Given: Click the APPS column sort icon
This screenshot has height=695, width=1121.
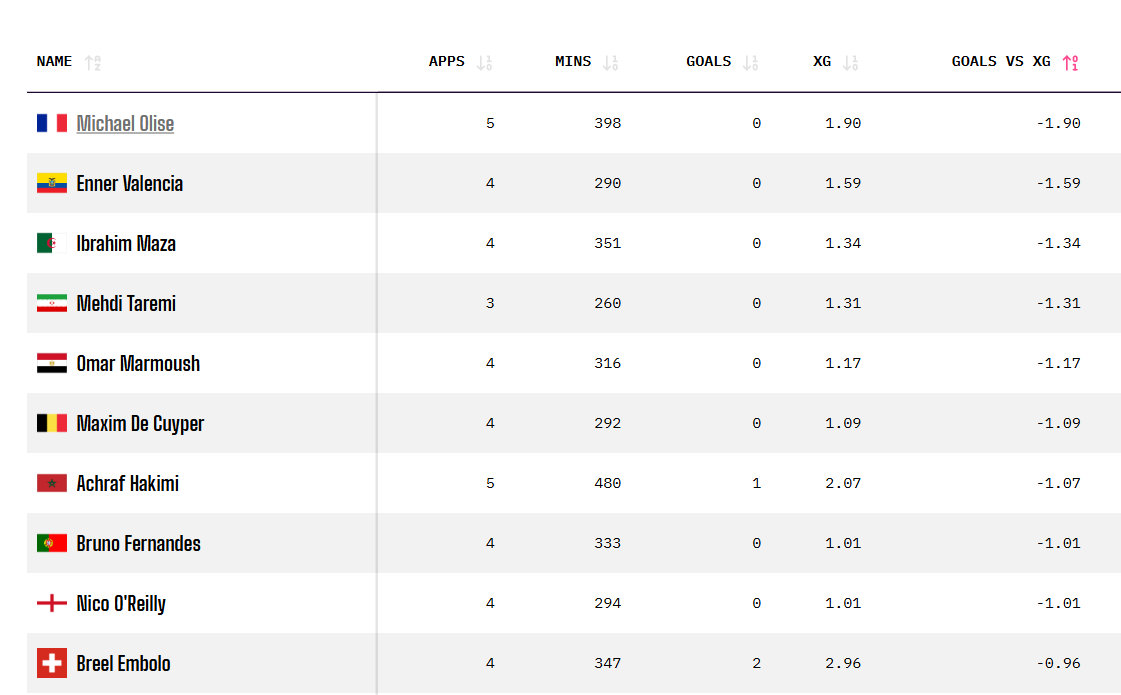Looking at the screenshot, I should point(484,63).
